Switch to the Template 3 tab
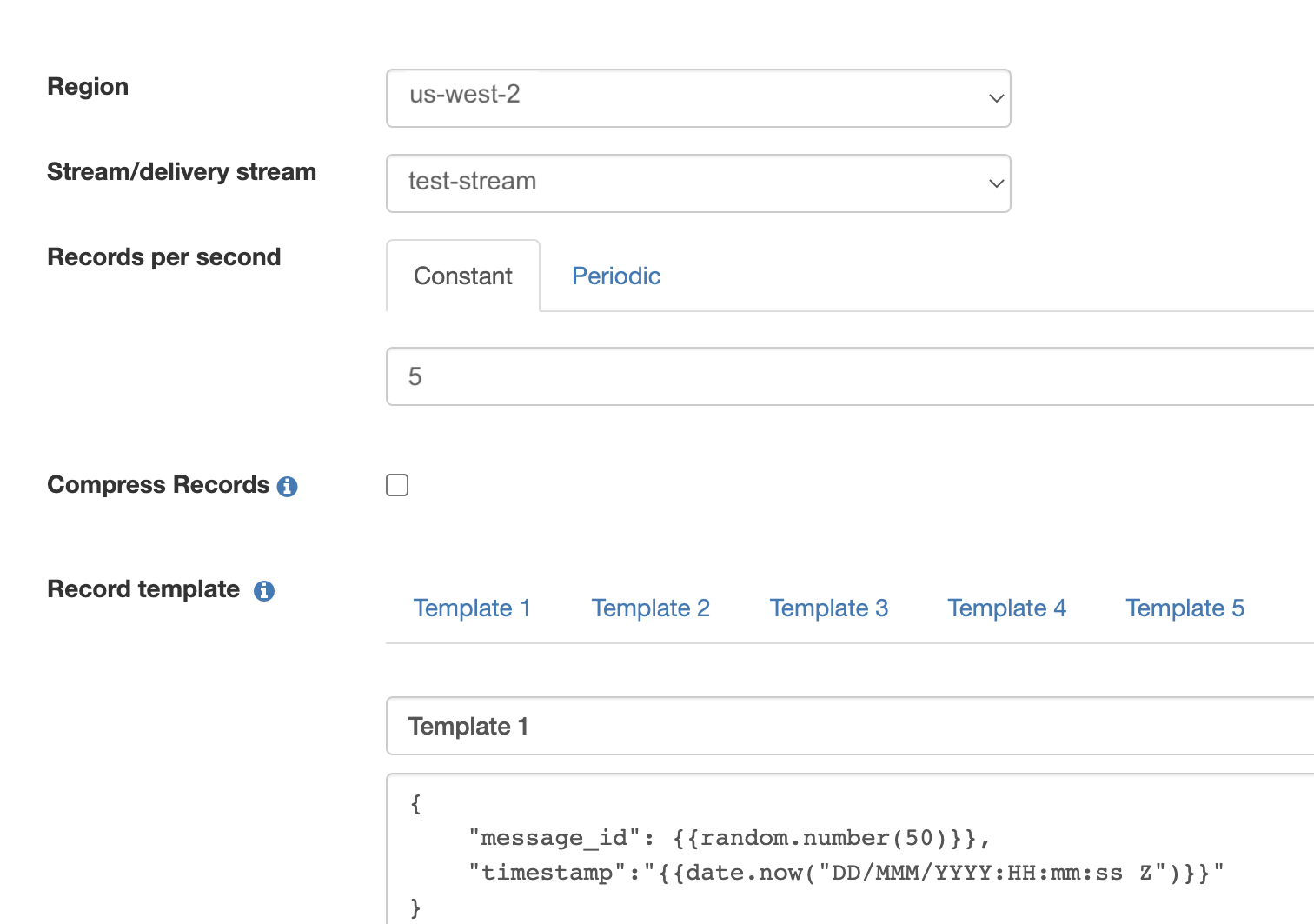 (x=829, y=608)
